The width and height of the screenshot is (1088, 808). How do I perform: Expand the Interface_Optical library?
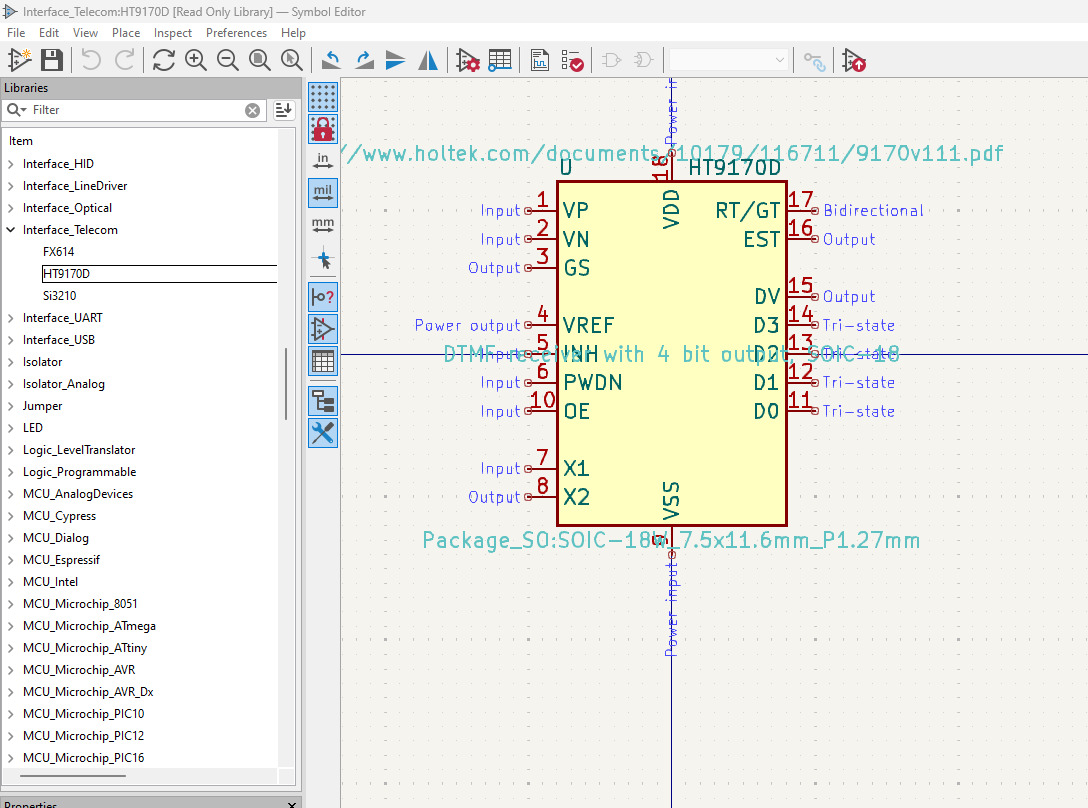point(10,208)
